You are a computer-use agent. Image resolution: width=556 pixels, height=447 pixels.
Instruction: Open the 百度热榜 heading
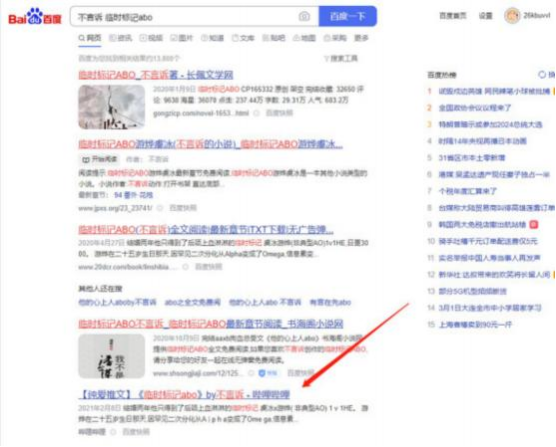pos(442,75)
